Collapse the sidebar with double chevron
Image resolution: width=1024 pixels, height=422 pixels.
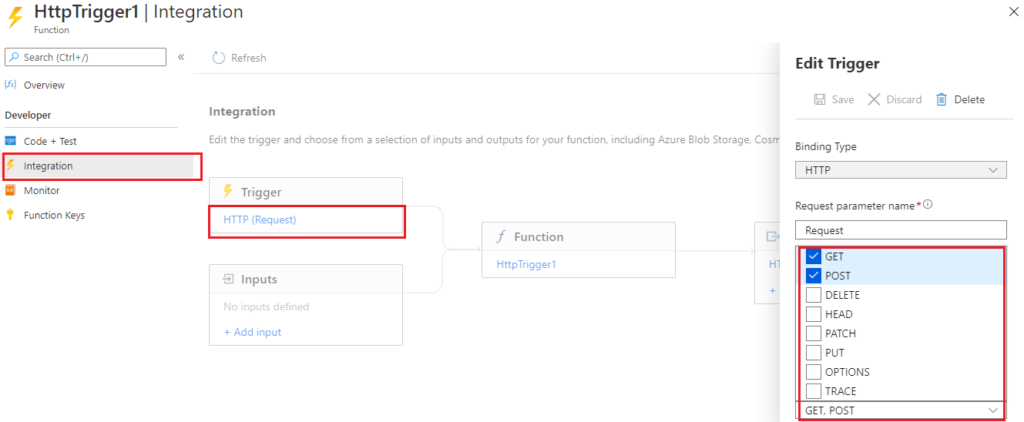[181, 57]
